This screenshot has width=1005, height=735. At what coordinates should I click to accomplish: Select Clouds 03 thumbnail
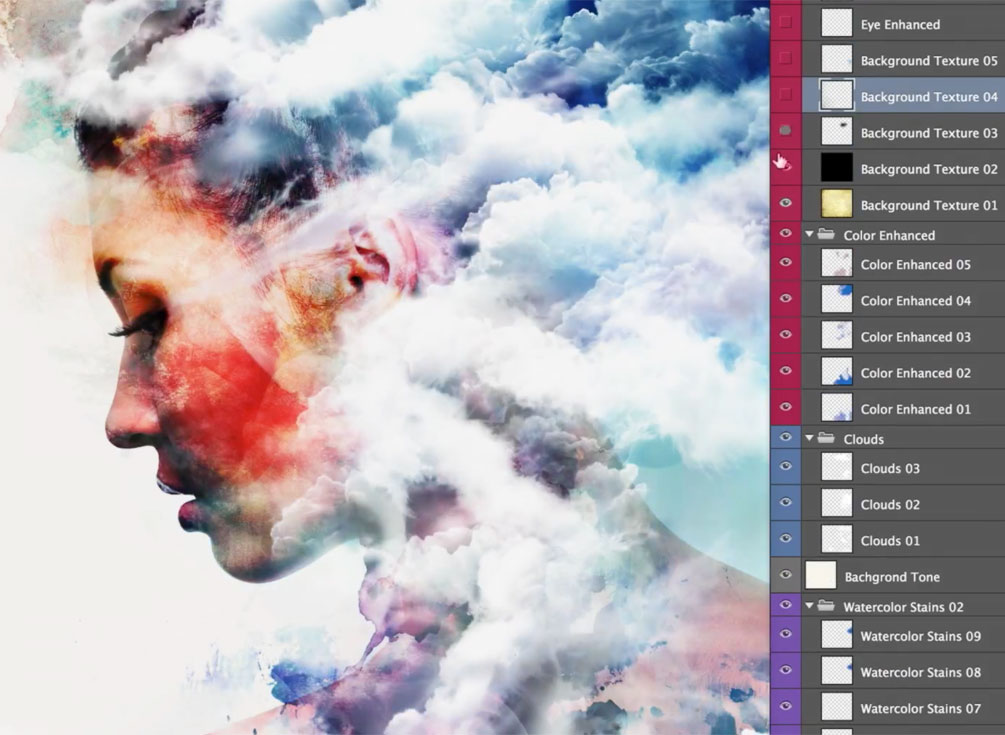tap(837, 467)
